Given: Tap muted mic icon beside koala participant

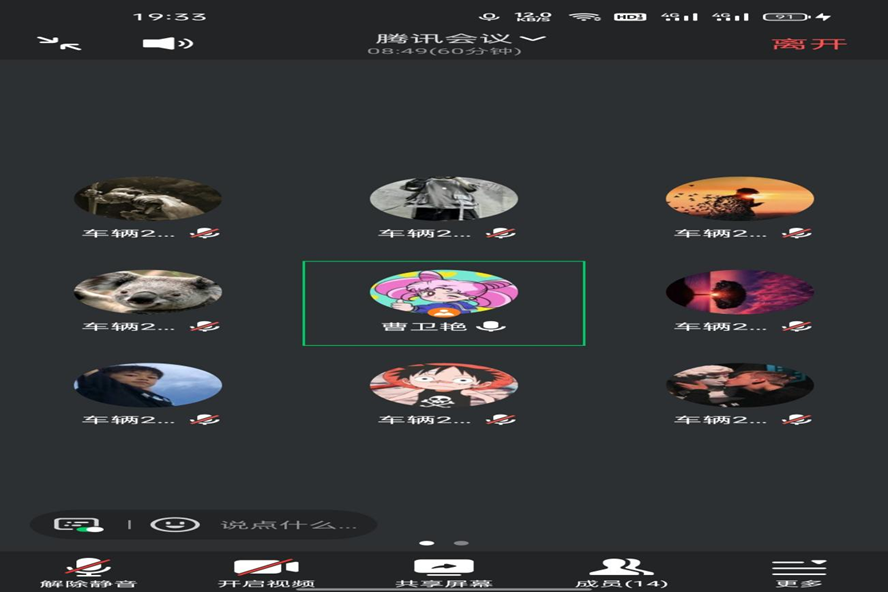Looking at the screenshot, I should [204, 326].
